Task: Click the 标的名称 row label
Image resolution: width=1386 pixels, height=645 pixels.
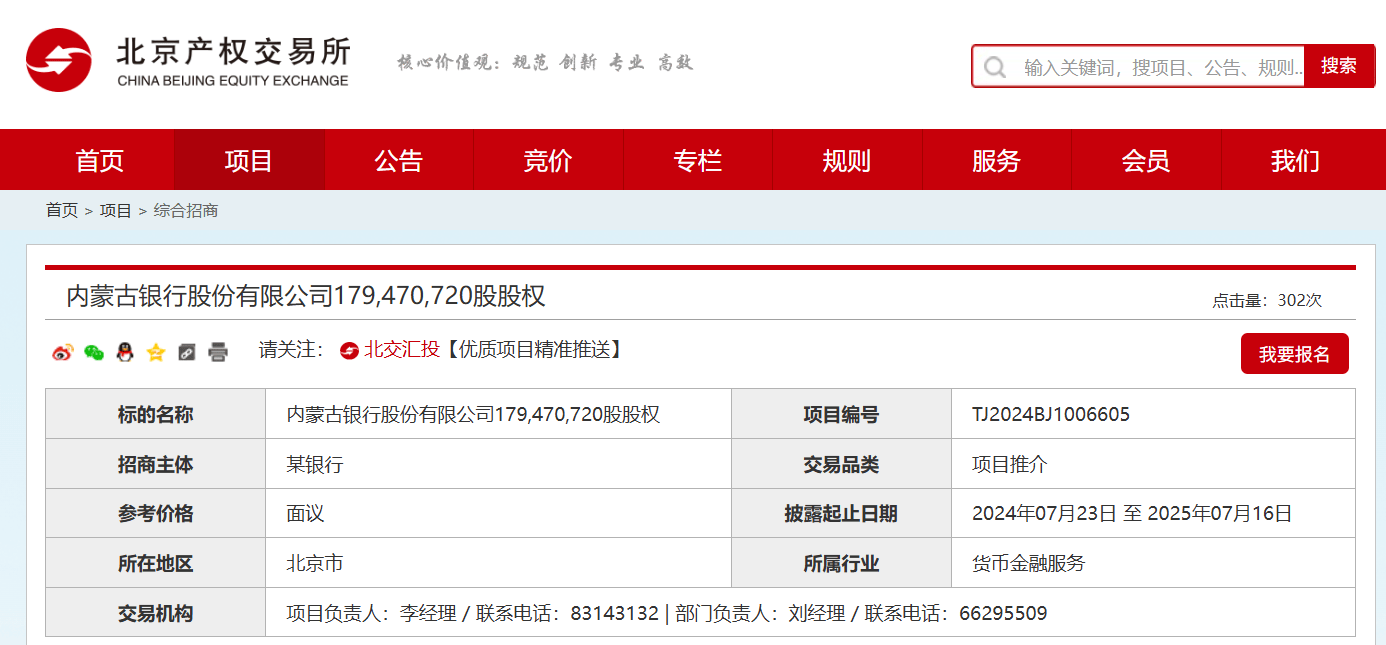Action: coord(155,414)
